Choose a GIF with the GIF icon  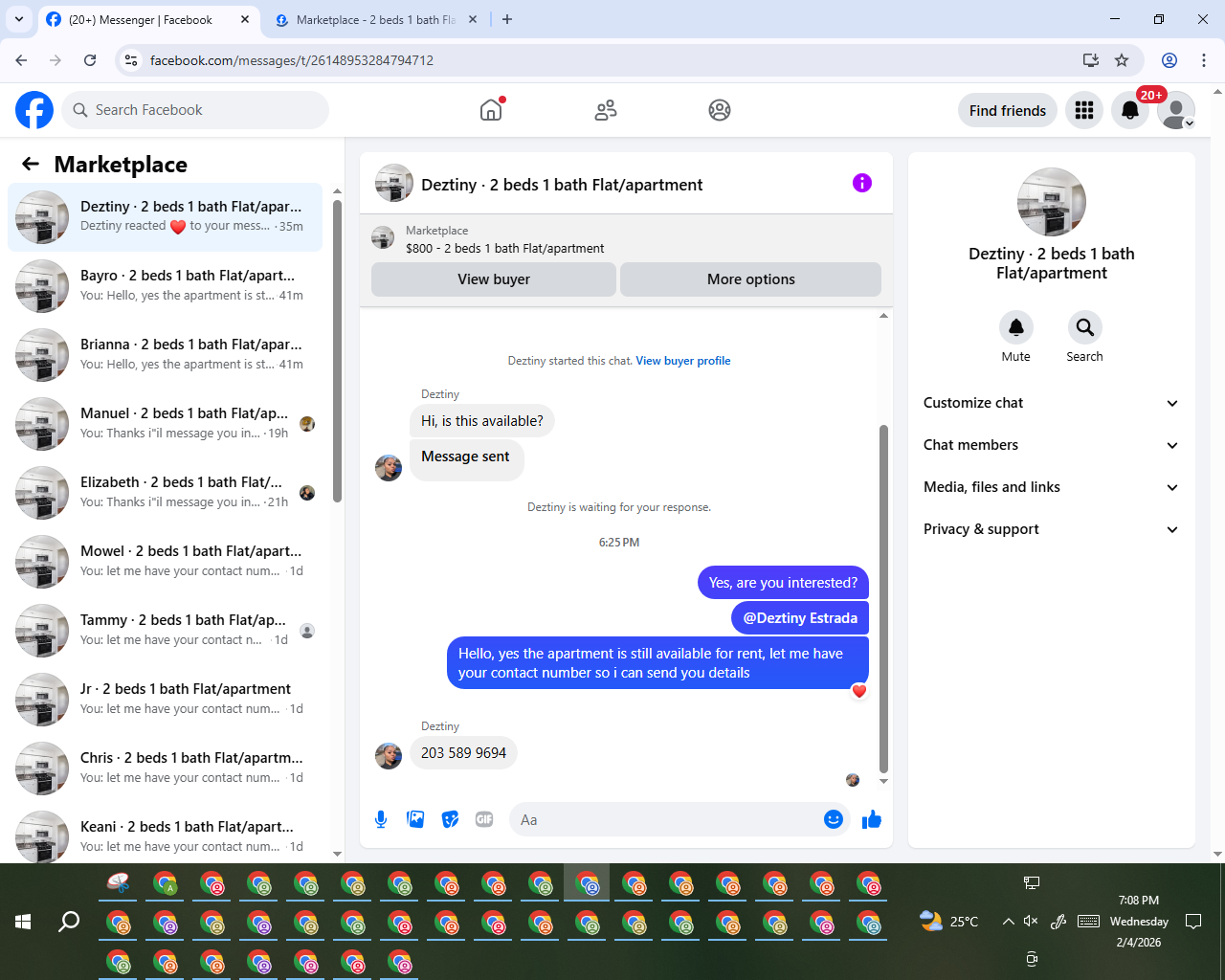[484, 819]
